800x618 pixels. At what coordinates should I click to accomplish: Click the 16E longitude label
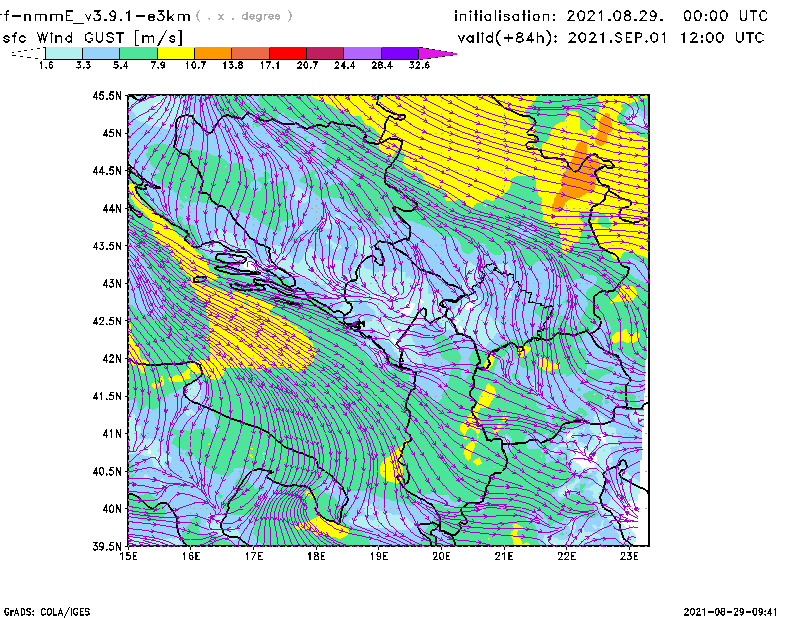click(191, 556)
